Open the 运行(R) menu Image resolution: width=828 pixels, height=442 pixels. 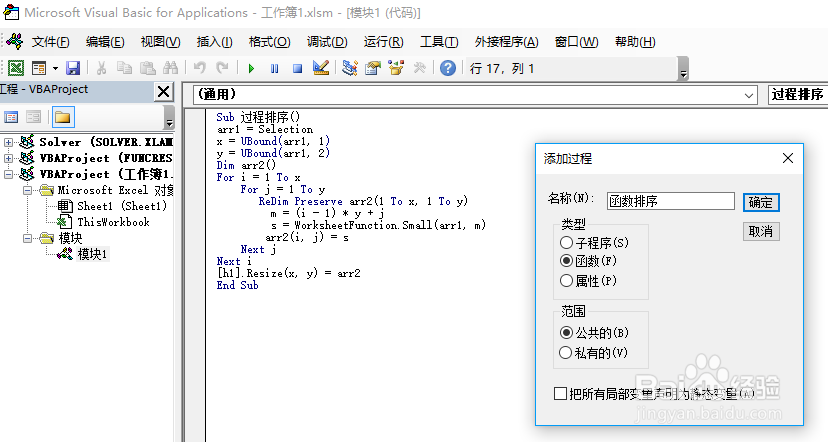383,42
